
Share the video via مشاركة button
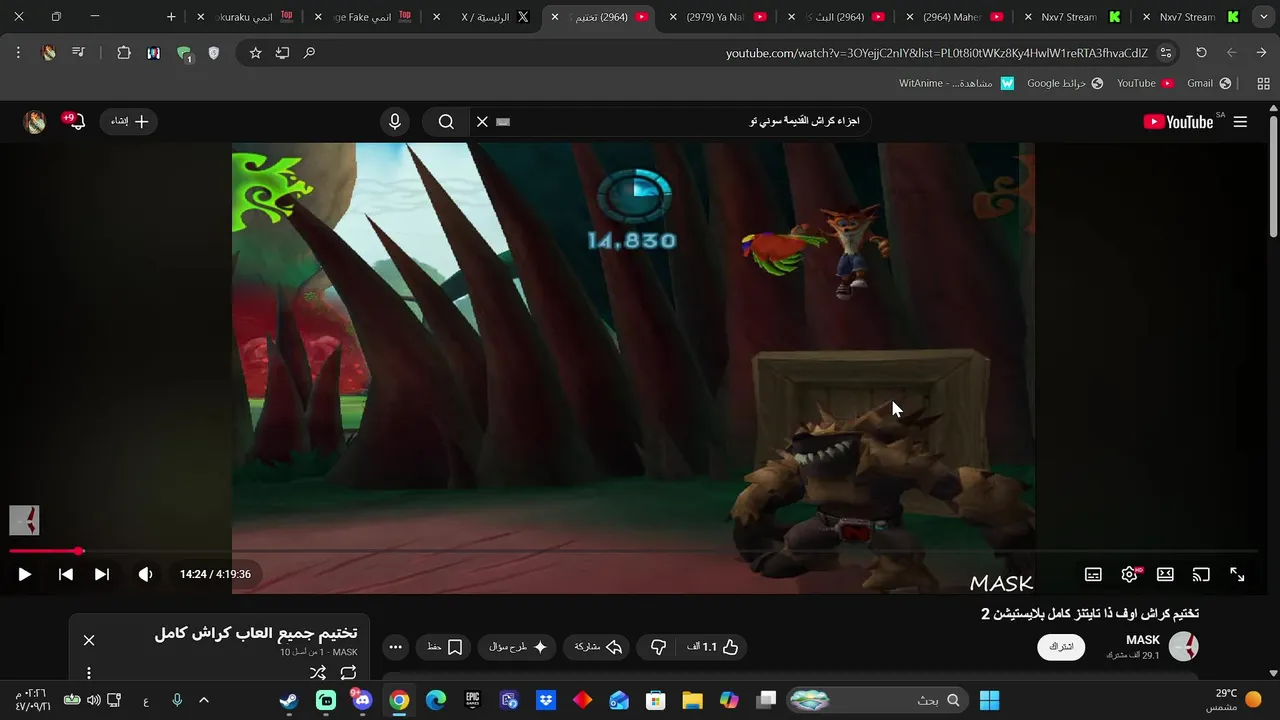click(x=596, y=647)
